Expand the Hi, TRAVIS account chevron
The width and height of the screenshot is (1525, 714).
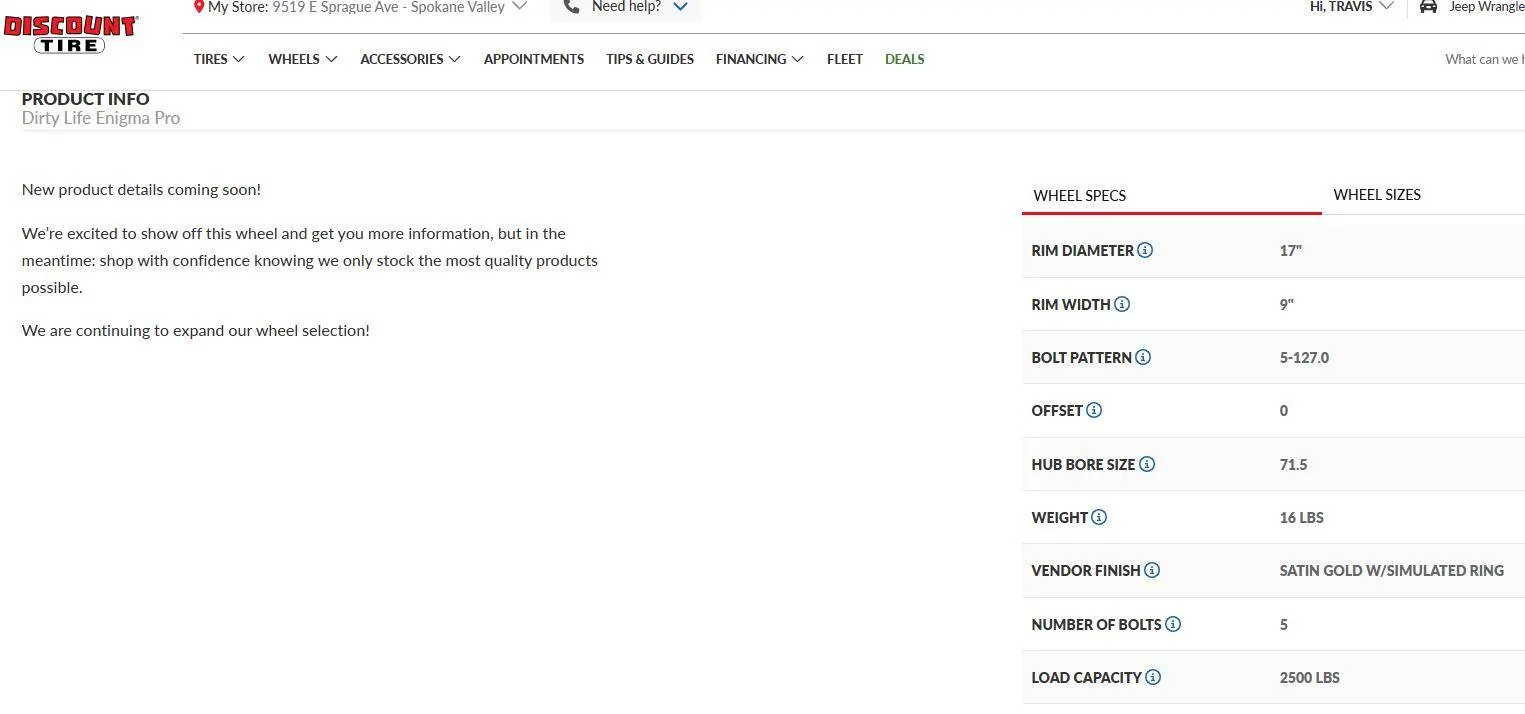[x=1386, y=6]
